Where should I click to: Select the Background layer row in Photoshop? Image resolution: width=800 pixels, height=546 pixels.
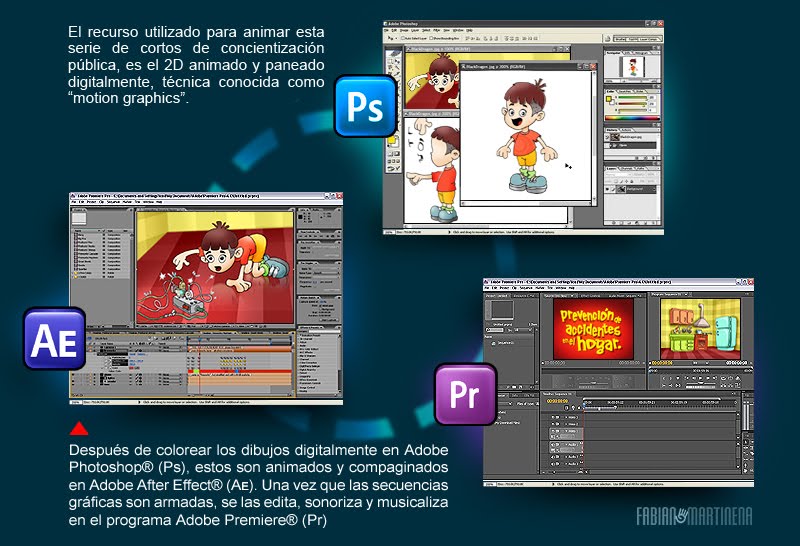tap(631, 189)
